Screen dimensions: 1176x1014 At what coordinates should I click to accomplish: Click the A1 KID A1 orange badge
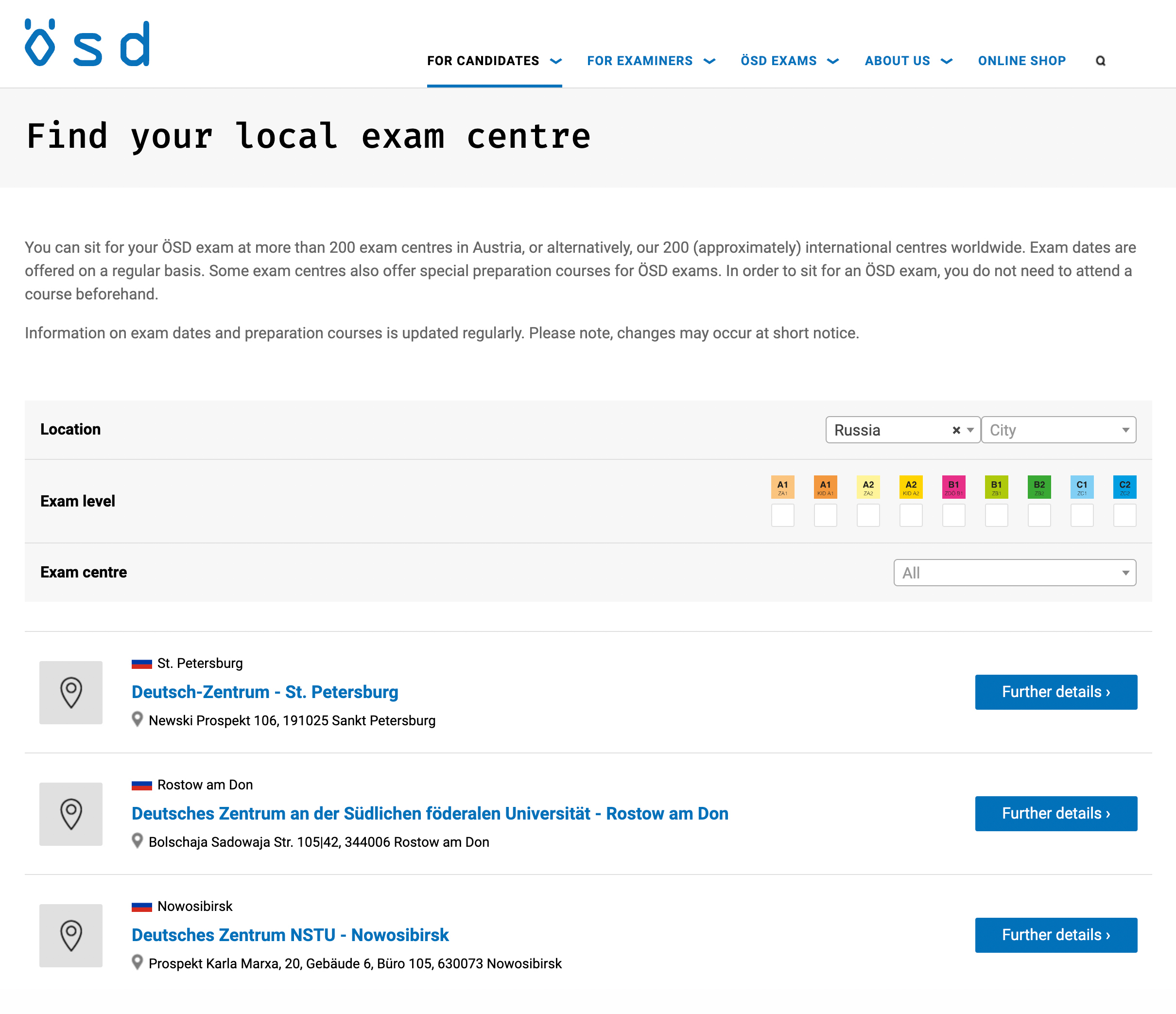[825, 487]
